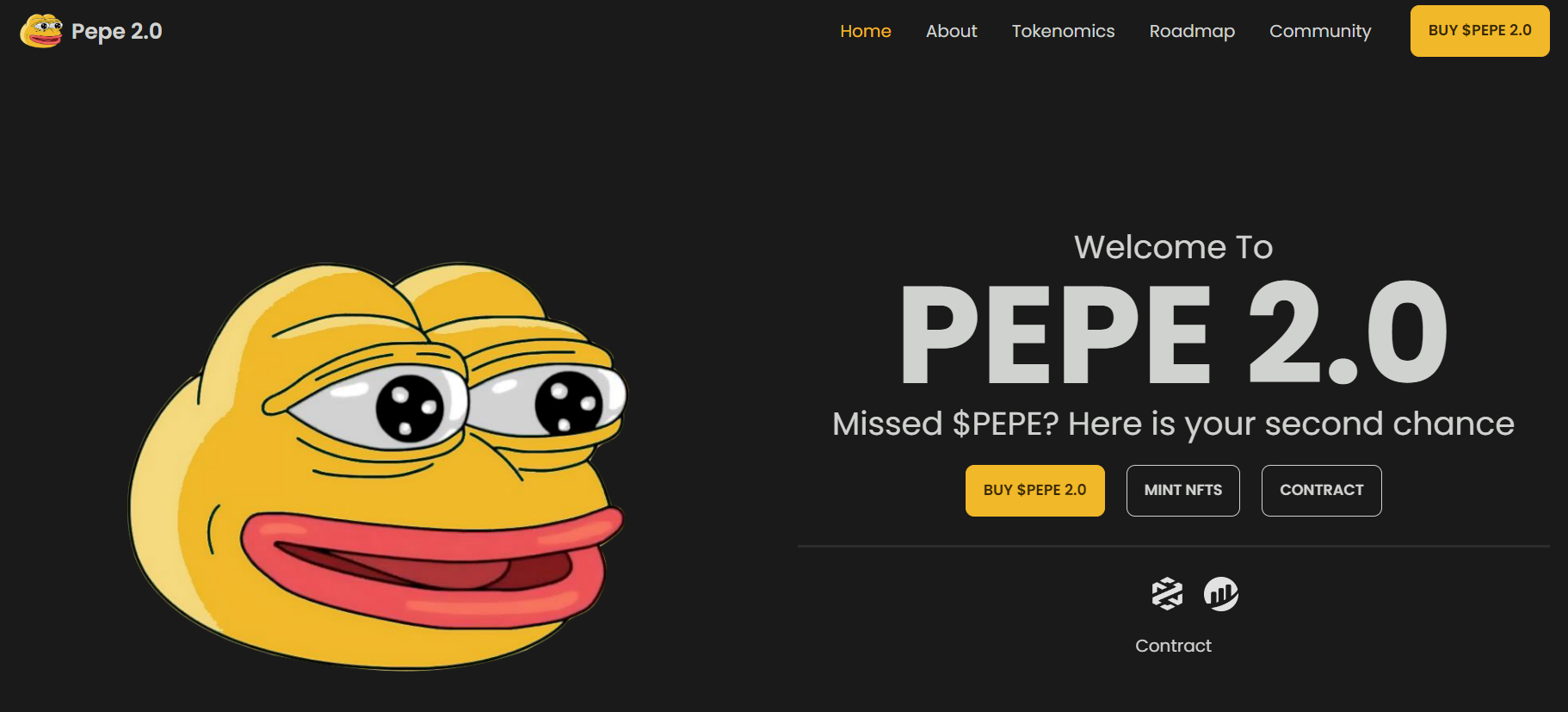Click the yellow BUY $PEPE 2.0 hero button
The width and height of the screenshot is (1568, 712).
1034,491
